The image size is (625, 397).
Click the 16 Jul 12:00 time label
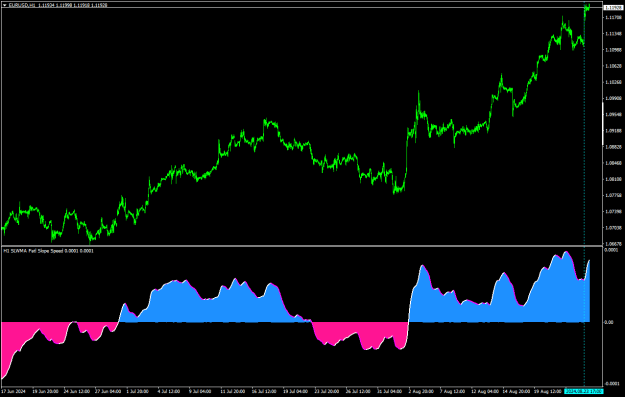264,391
